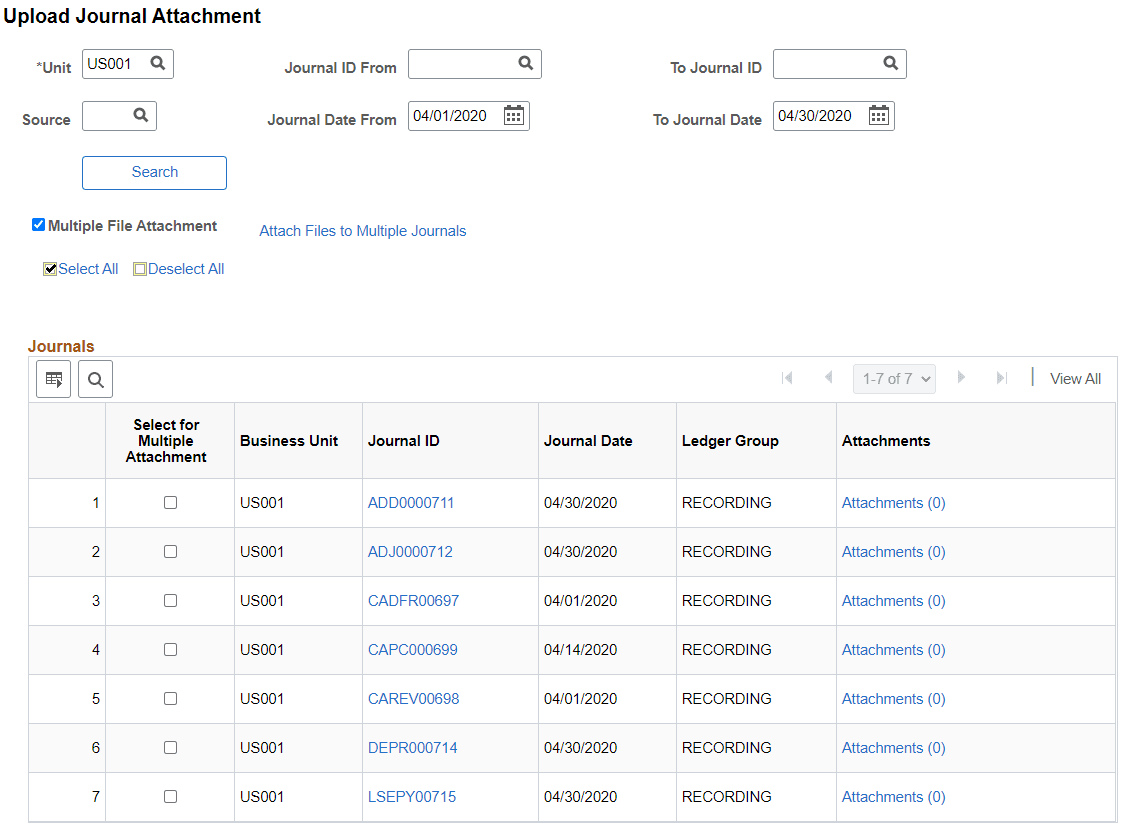Image resolution: width=1144 pixels, height=836 pixels.
Task: Click the Search button
Action: click(154, 172)
